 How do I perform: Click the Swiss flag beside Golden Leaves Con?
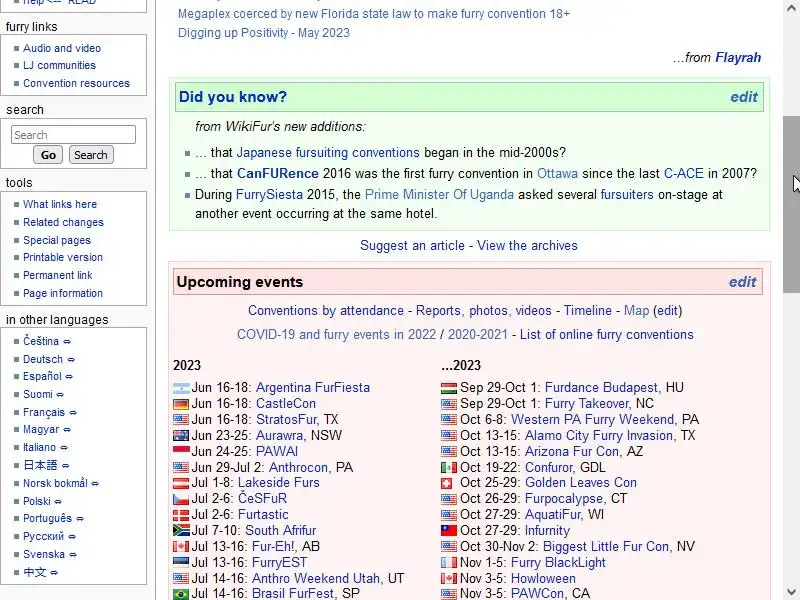click(446, 483)
